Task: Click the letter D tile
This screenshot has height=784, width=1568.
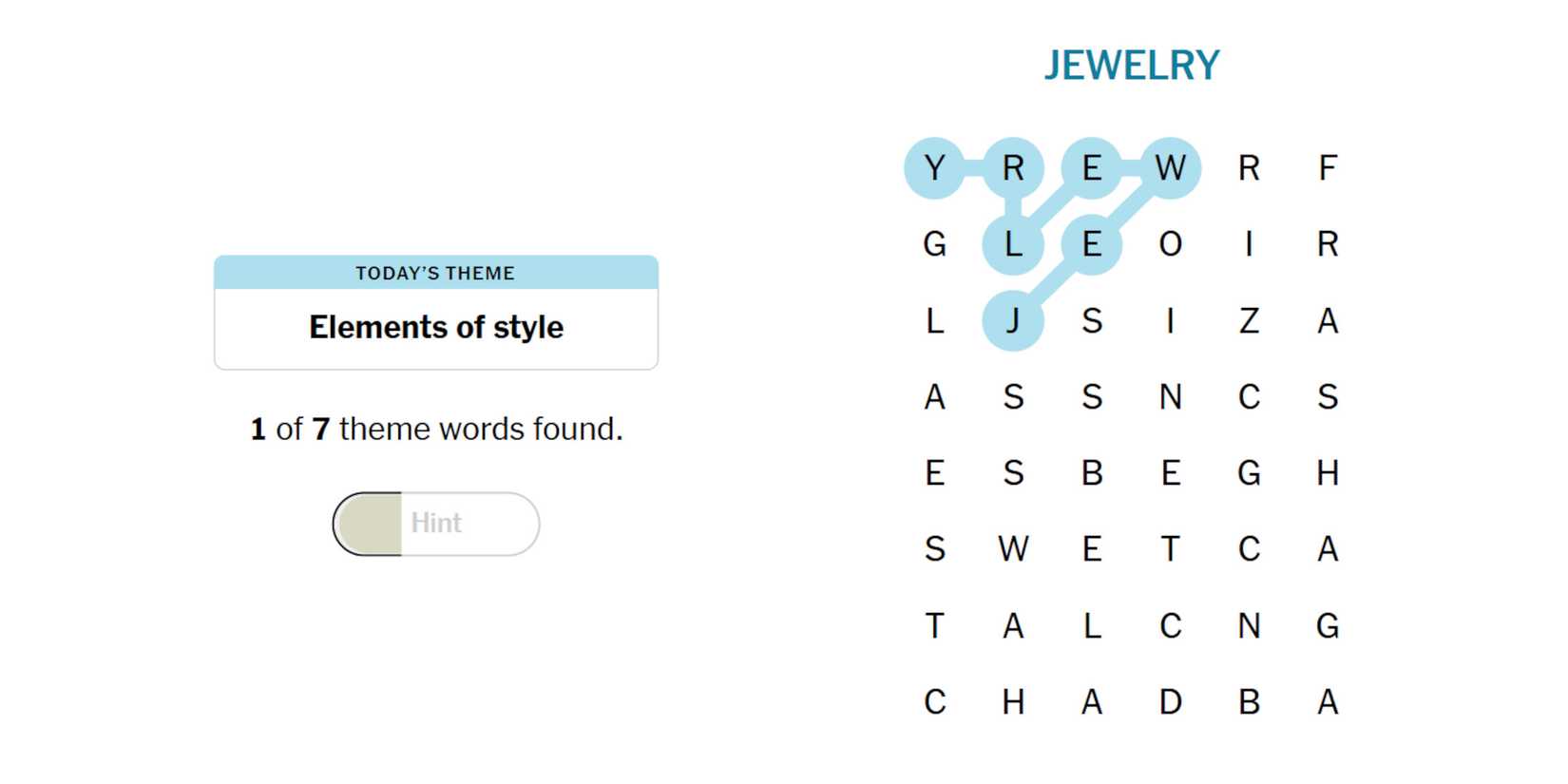Action: click(x=1171, y=702)
